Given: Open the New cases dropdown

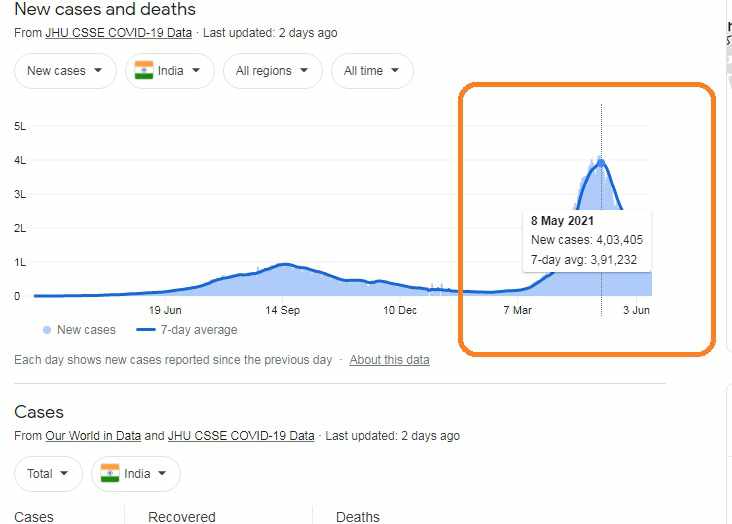Looking at the screenshot, I should (65, 71).
